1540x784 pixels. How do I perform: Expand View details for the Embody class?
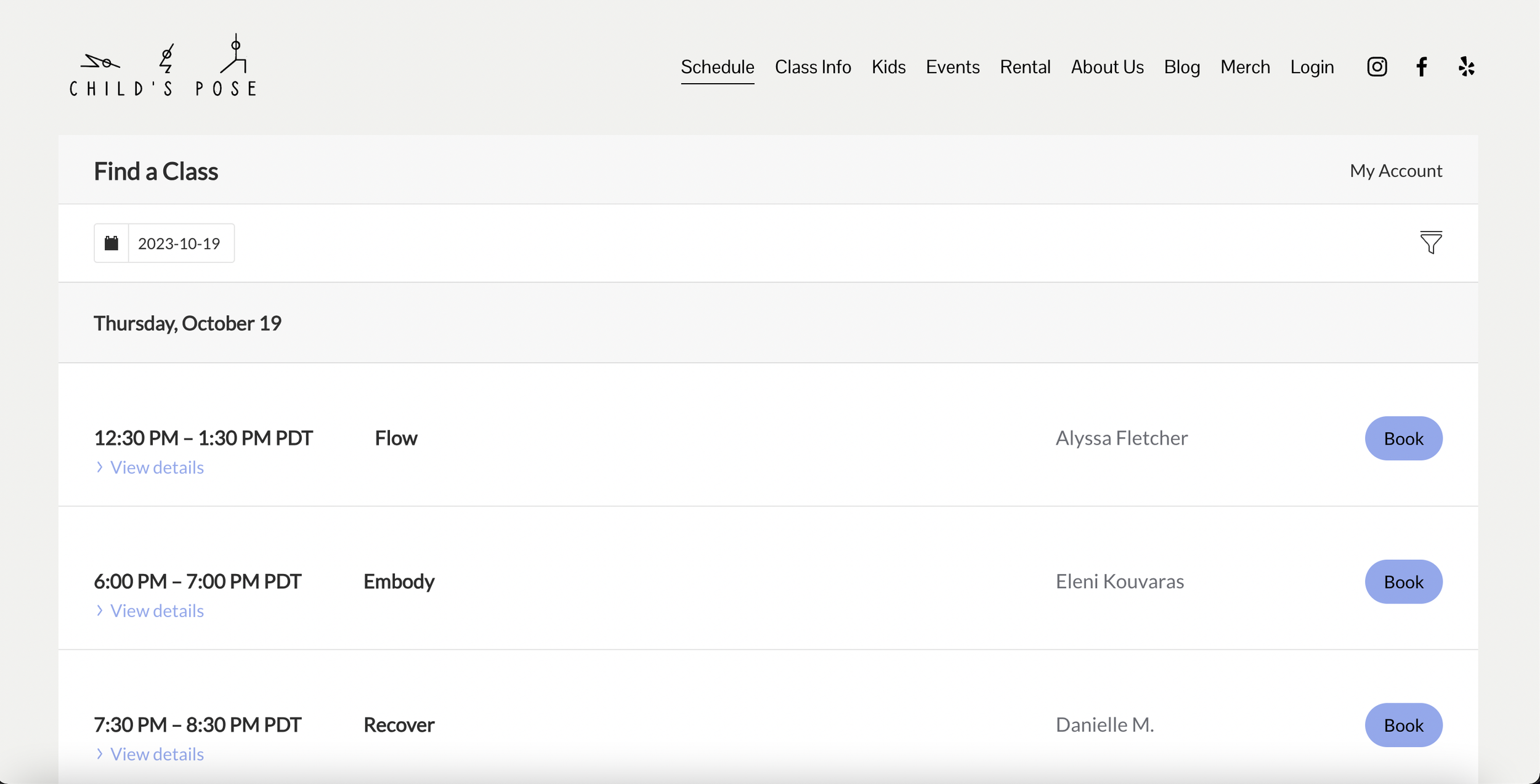tap(156, 611)
